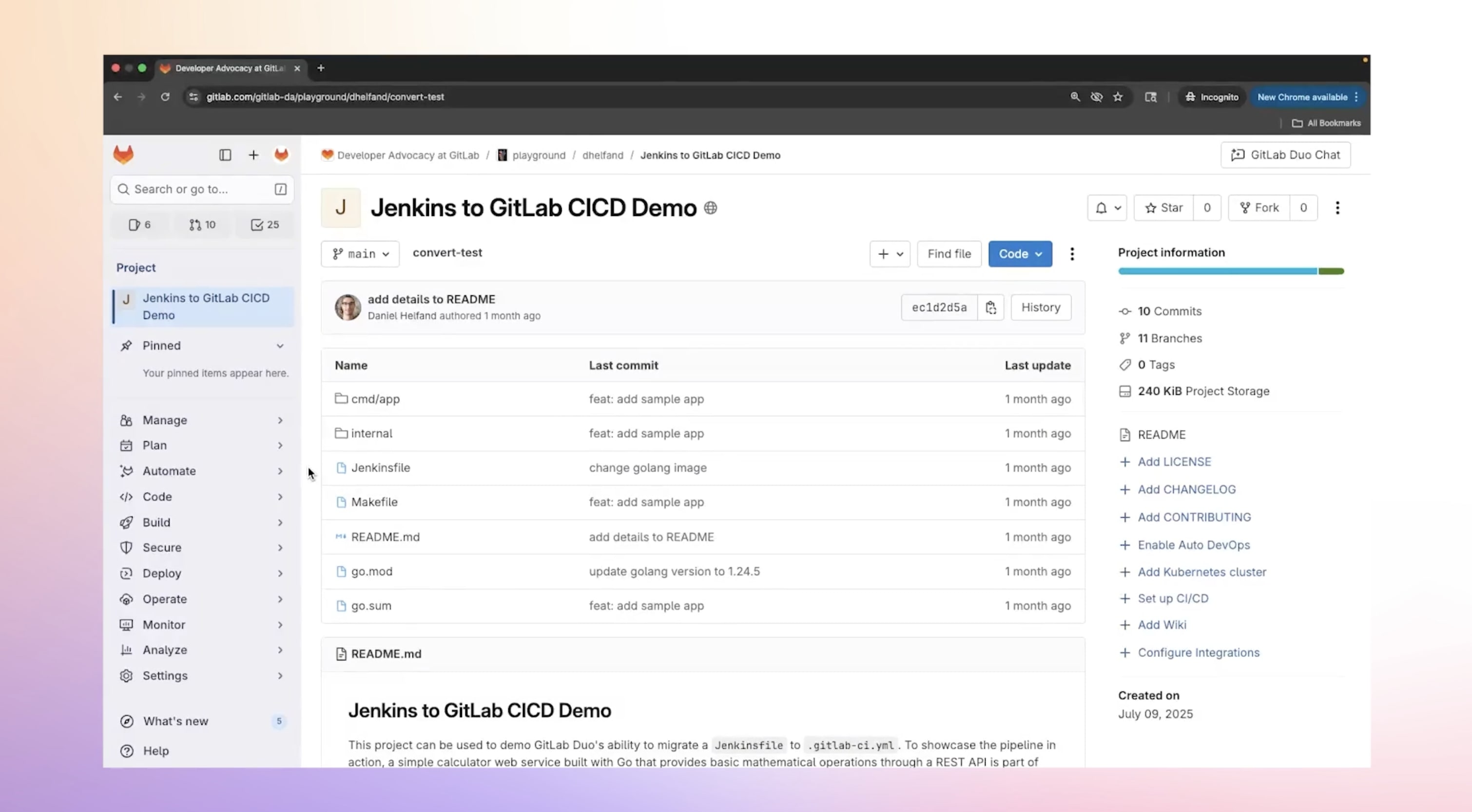This screenshot has height=812, width=1472.
Task: Focus the Search or go to field
Action: (x=194, y=189)
